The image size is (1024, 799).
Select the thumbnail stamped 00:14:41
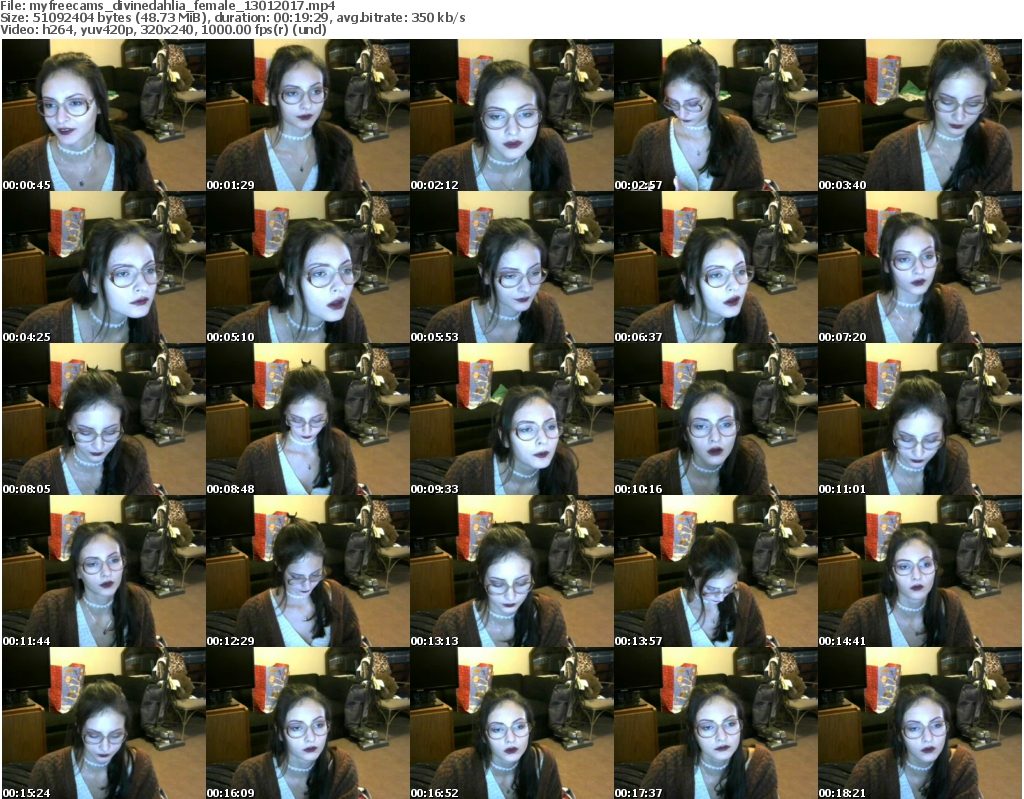[920, 572]
